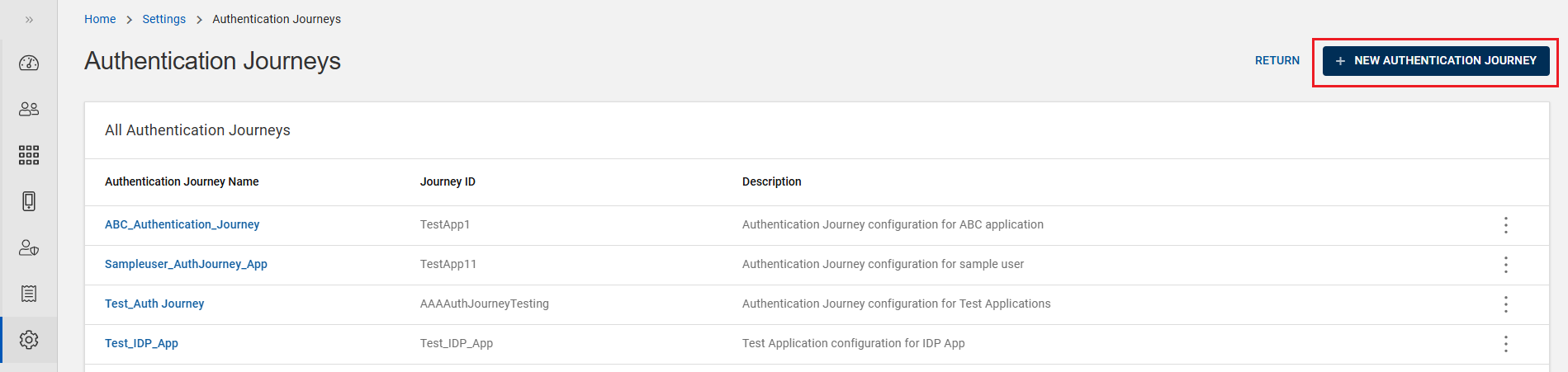Image resolution: width=1568 pixels, height=372 pixels.
Task: Click the RETURN link
Action: [x=1277, y=61]
